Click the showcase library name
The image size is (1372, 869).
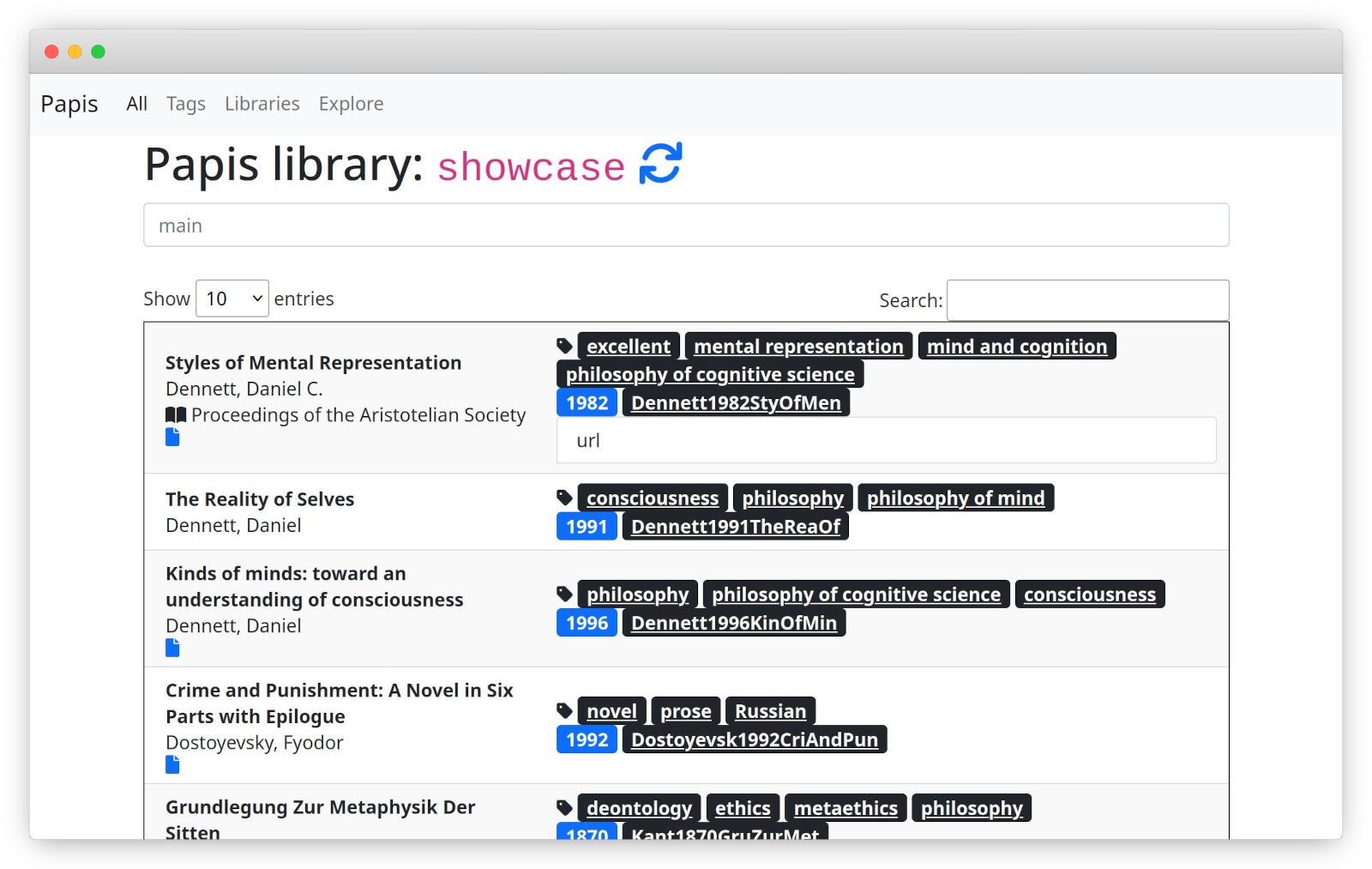532,166
